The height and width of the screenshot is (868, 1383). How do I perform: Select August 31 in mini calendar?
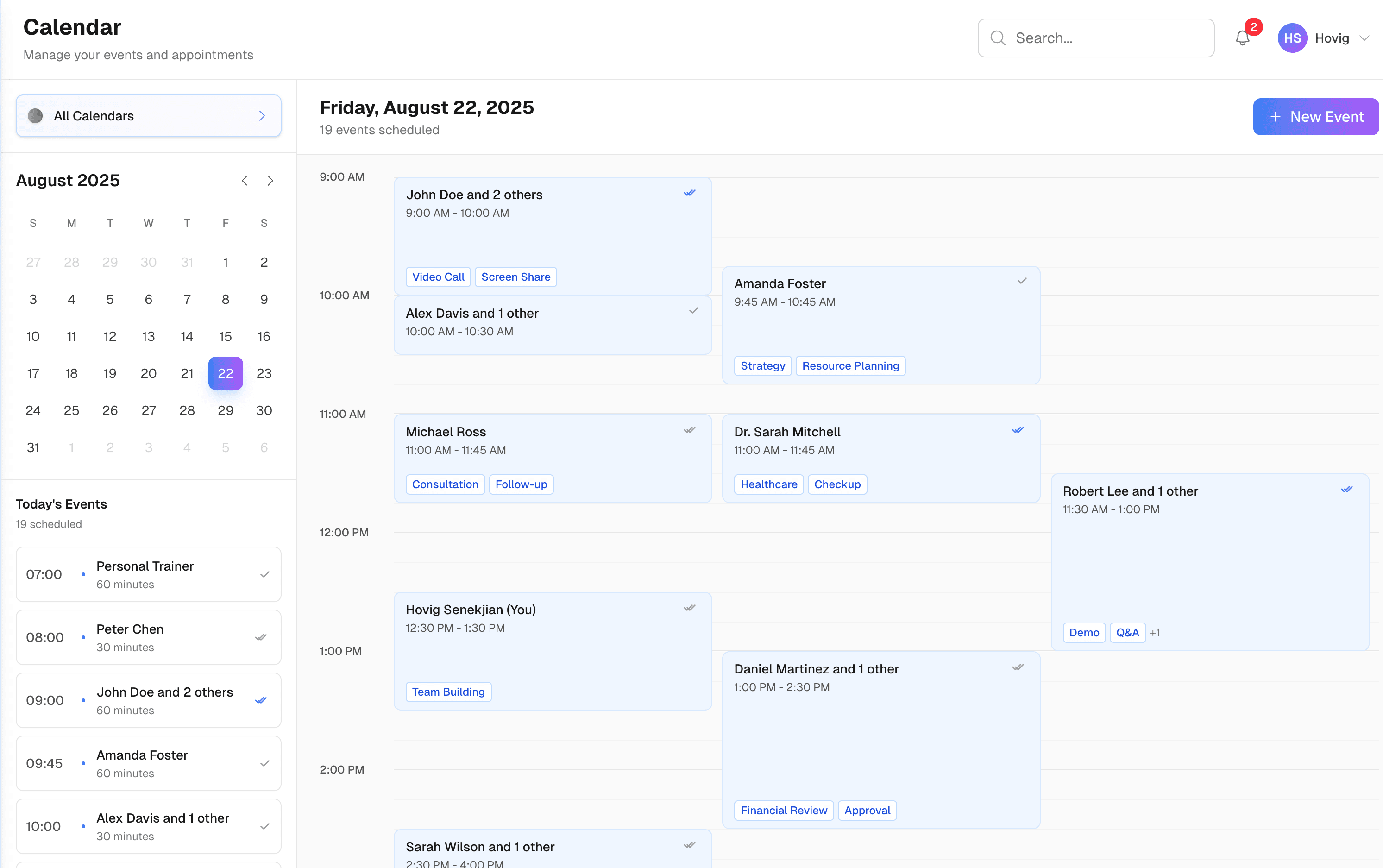[x=33, y=447]
